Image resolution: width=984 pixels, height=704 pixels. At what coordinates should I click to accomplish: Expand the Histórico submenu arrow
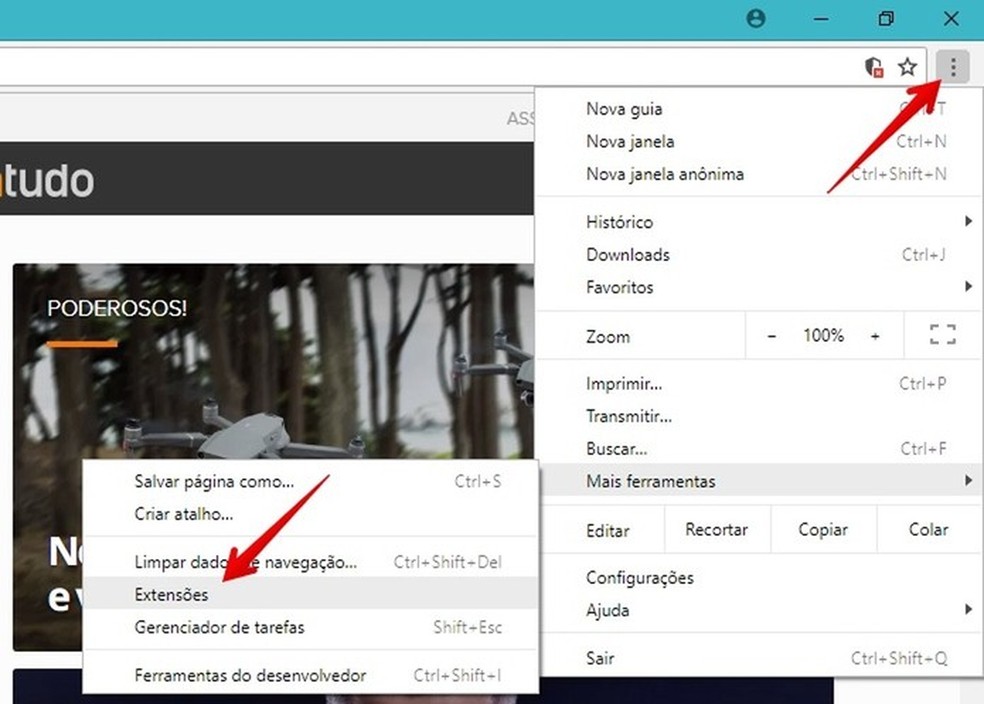(967, 221)
